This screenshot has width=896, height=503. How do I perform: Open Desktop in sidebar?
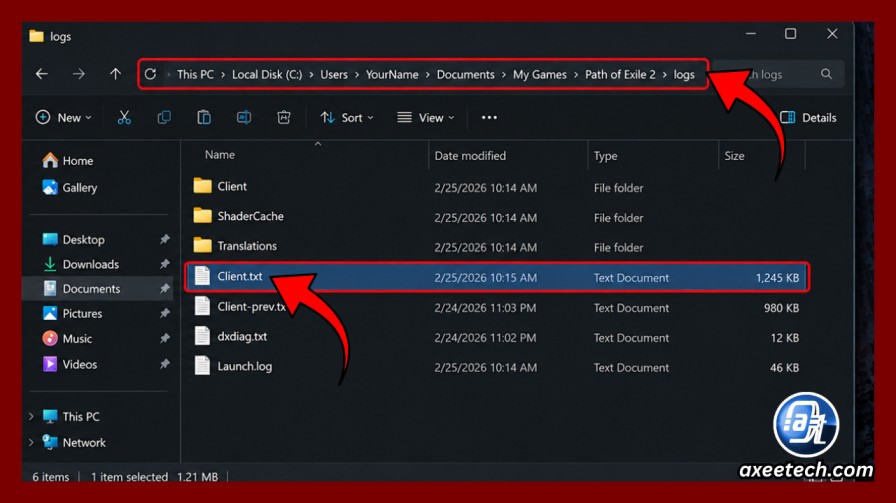[x=73, y=239]
